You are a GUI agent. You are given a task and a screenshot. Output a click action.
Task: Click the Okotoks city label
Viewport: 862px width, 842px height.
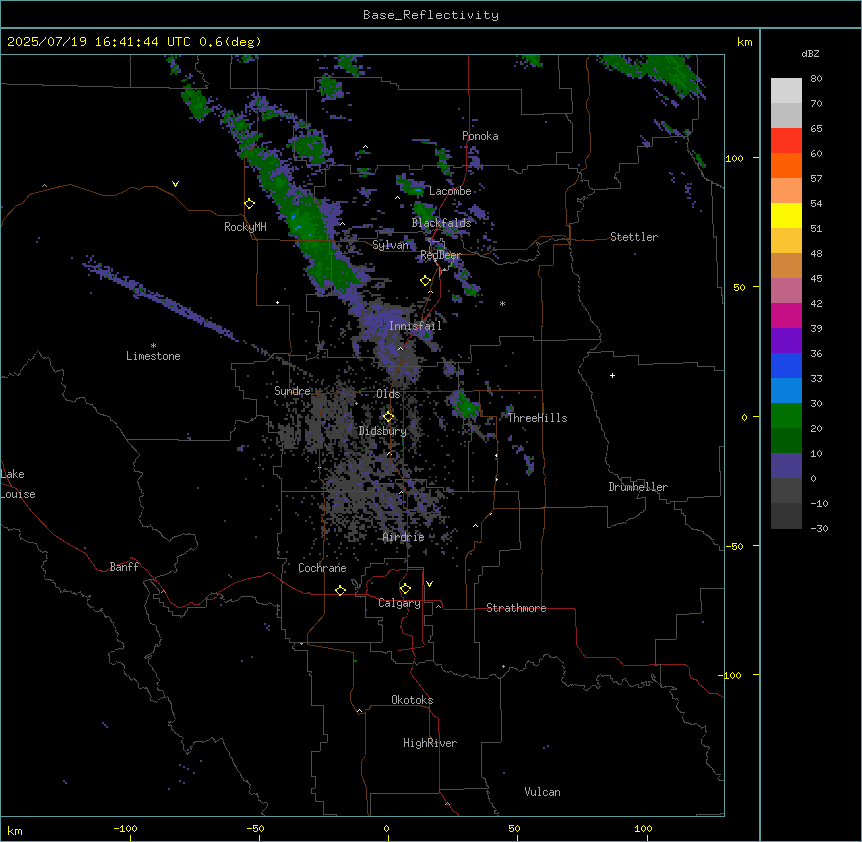click(412, 700)
